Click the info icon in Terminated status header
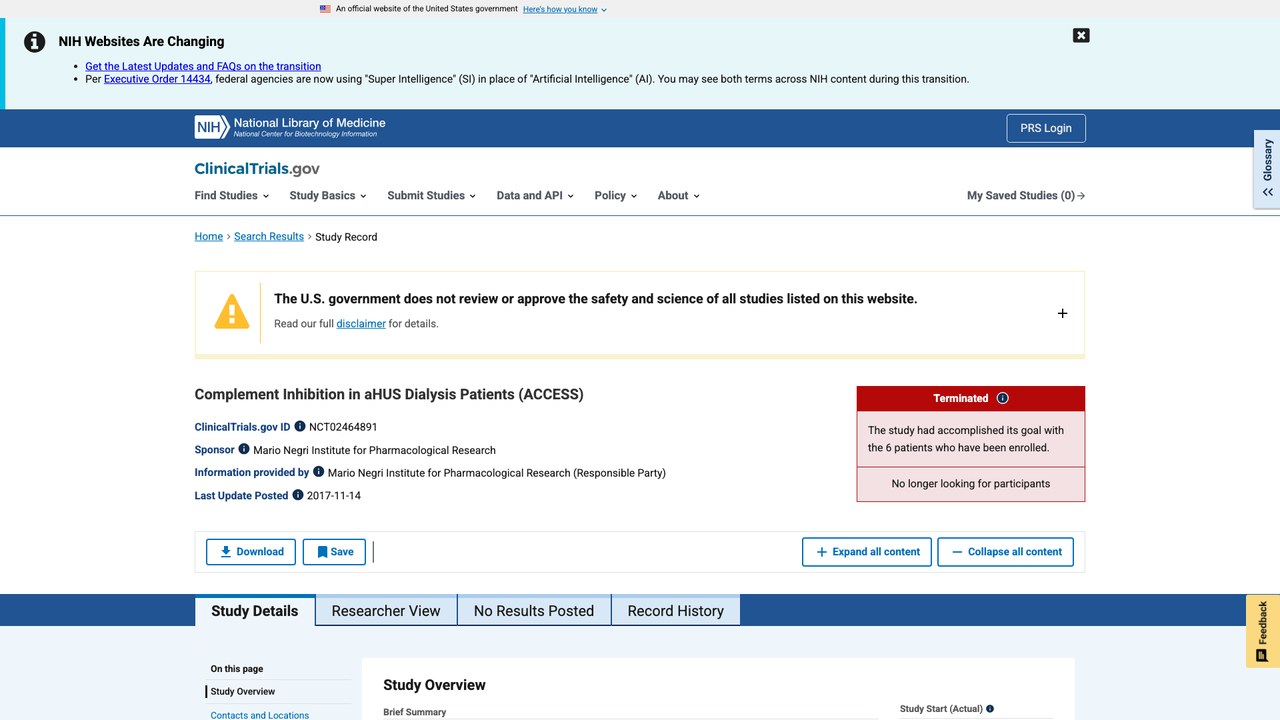Image resolution: width=1280 pixels, height=720 pixels. coord(1003,398)
